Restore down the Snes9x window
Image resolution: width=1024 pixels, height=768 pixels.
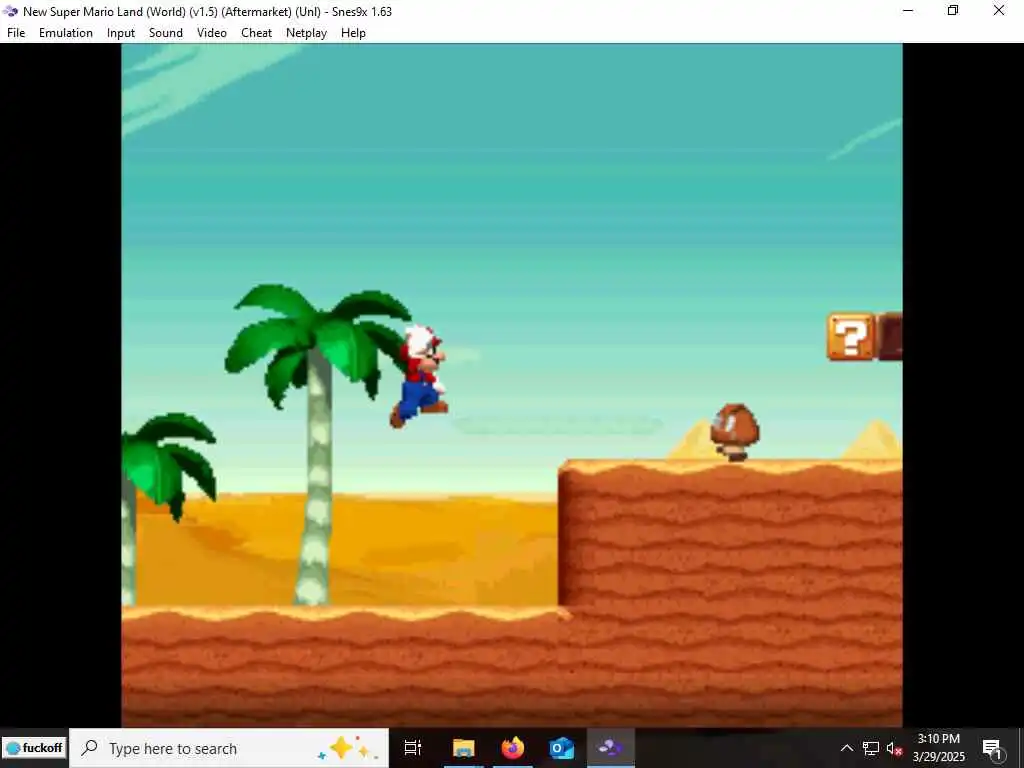coord(953,11)
